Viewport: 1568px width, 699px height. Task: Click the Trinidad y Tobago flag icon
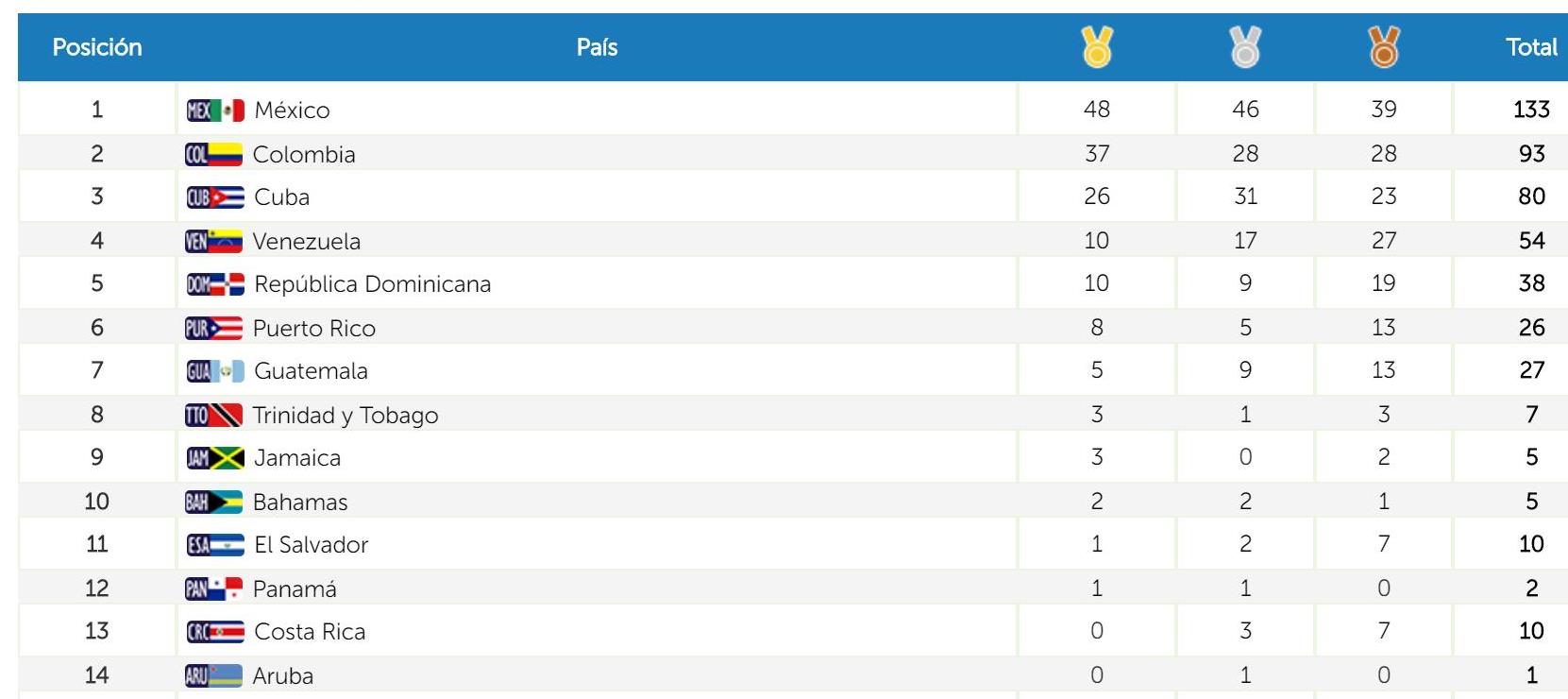(x=214, y=416)
